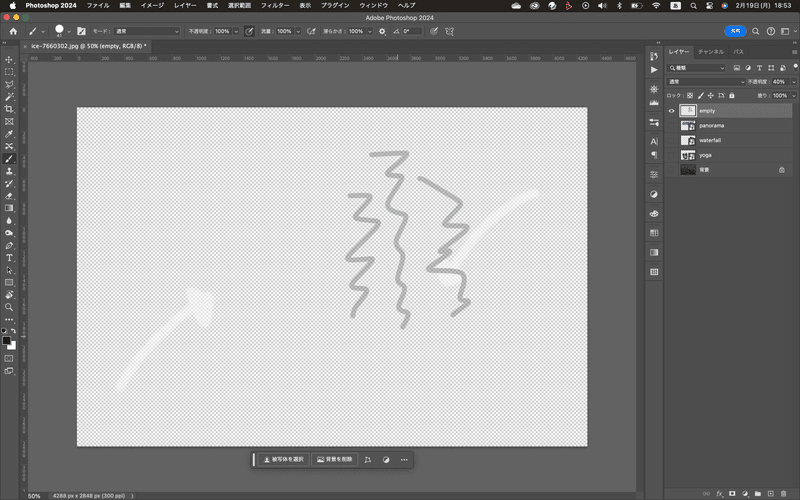The width and height of the screenshot is (800, 500).
Task: Select the Eyedropper tool
Action: pyautogui.click(x=9, y=134)
